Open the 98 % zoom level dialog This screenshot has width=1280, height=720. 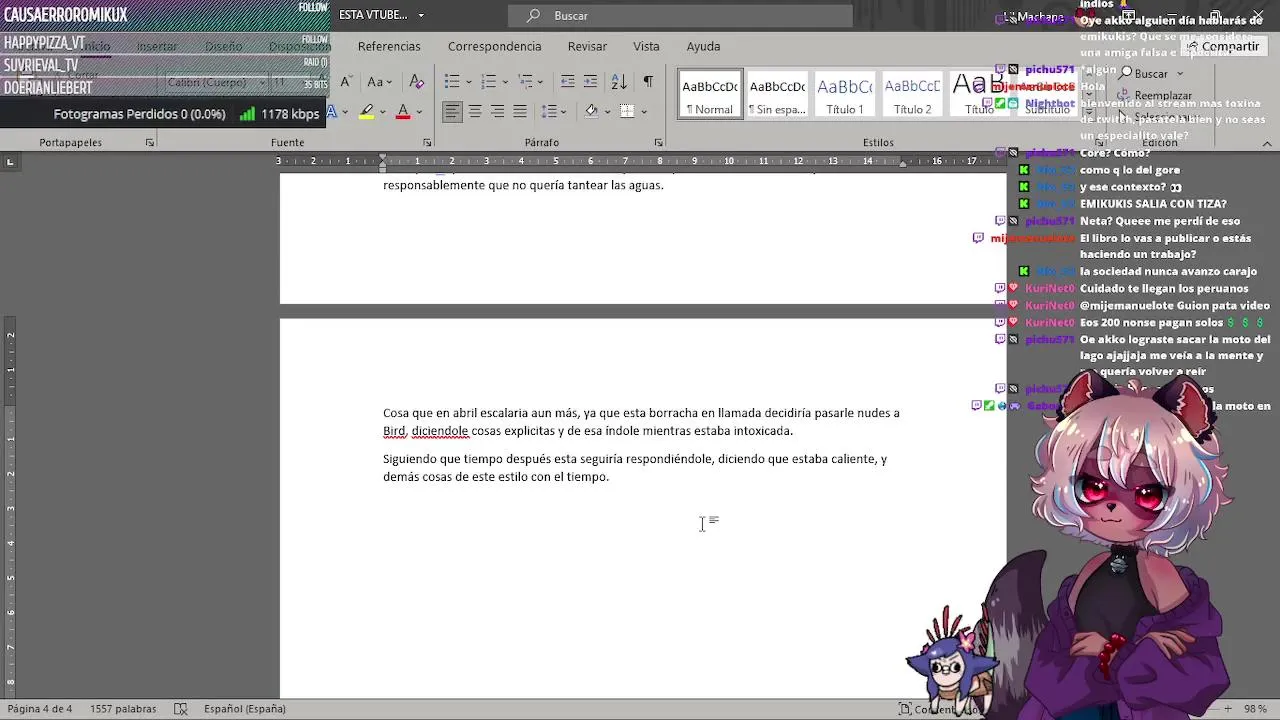tap(1255, 709)
